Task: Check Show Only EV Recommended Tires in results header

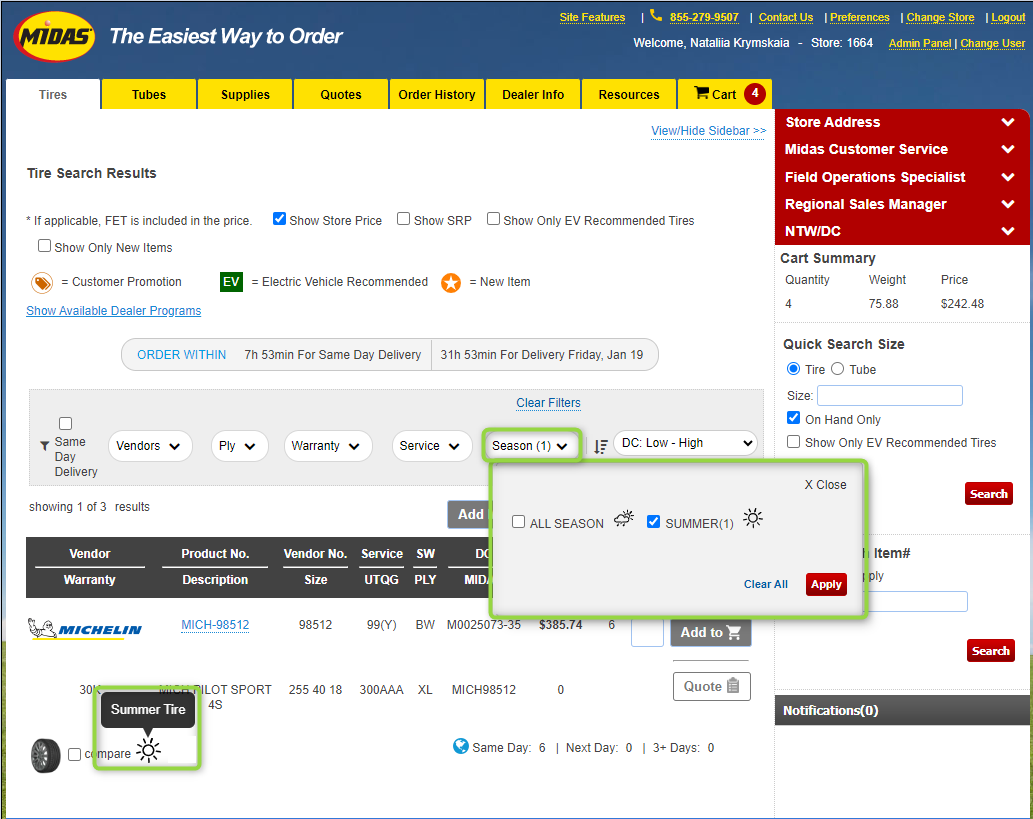Action: pos(493,219)
